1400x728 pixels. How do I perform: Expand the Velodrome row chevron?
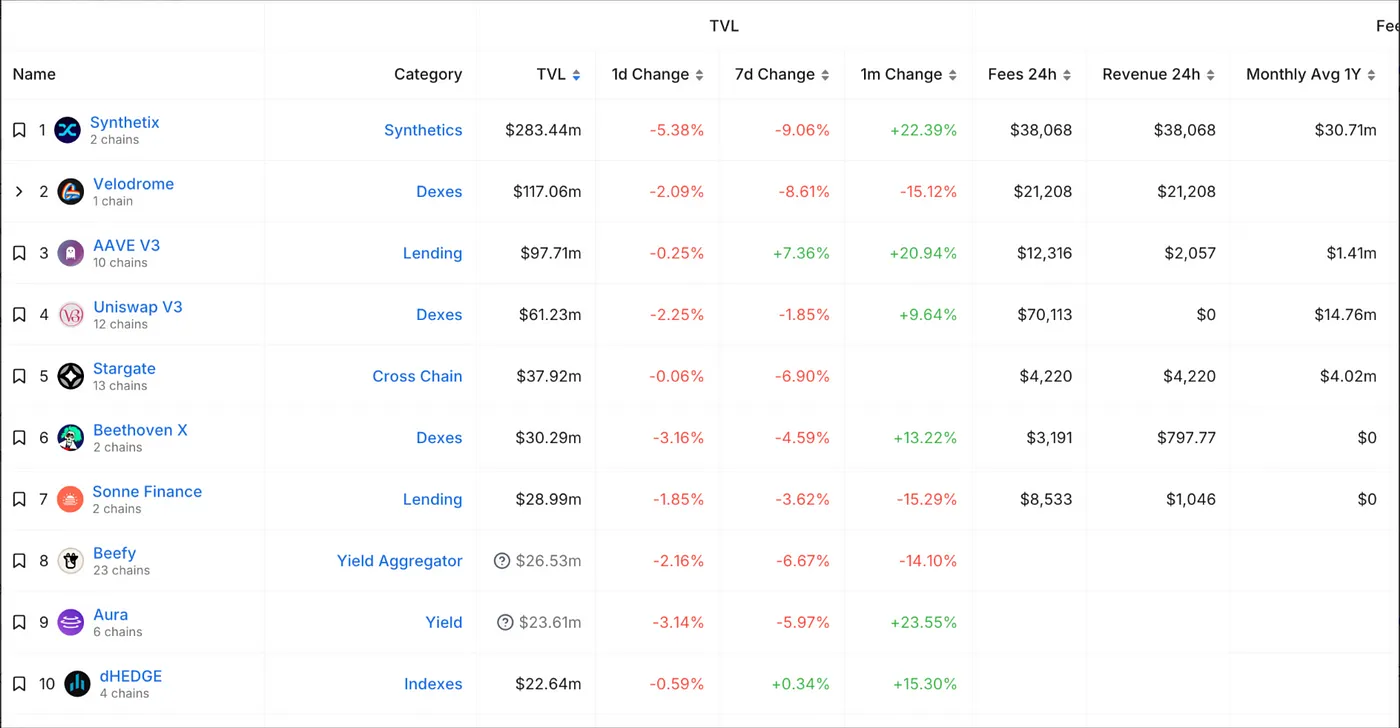pos(19,192)
